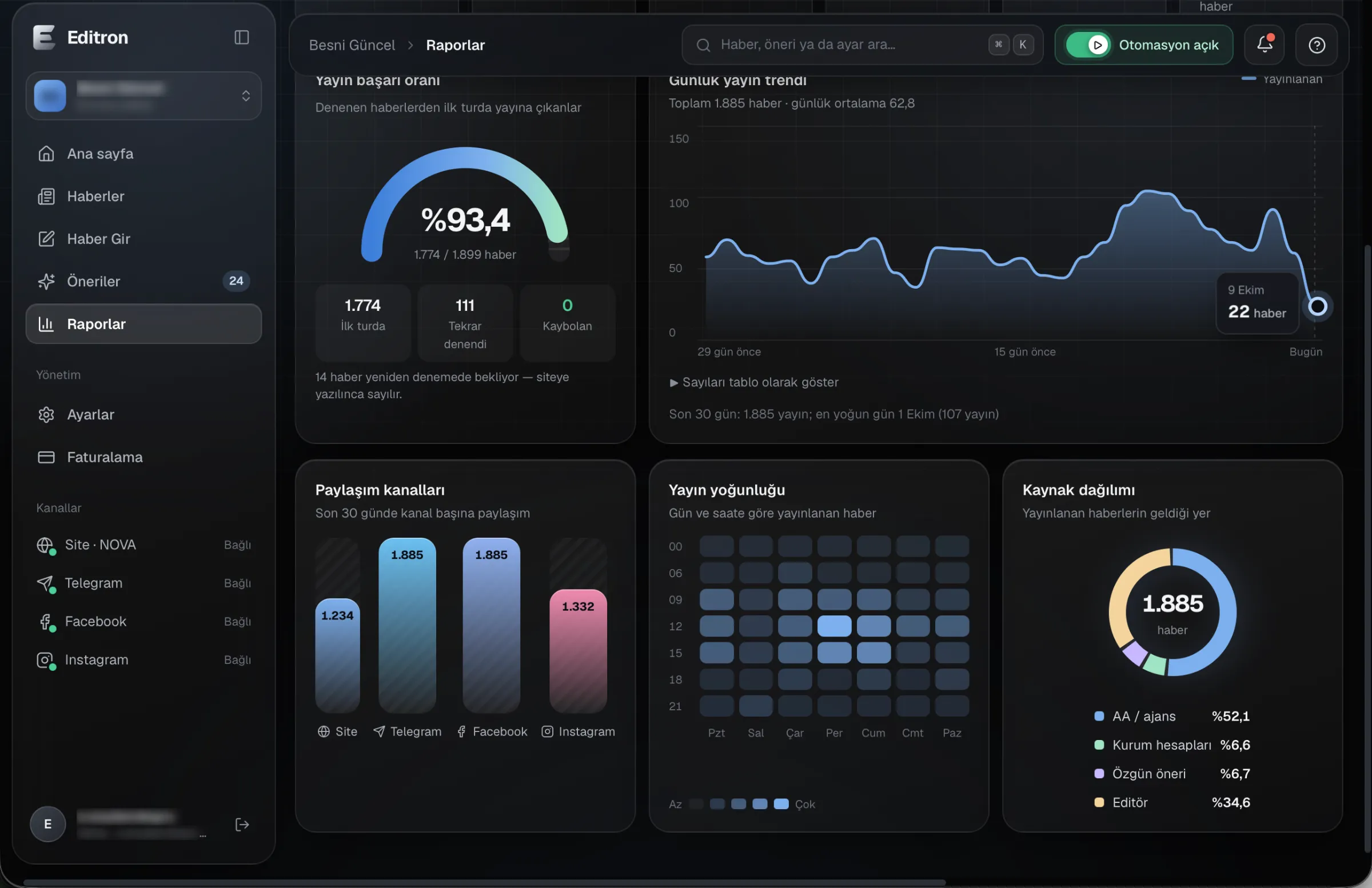Click the search field for haber, öneri

[862, 45]
